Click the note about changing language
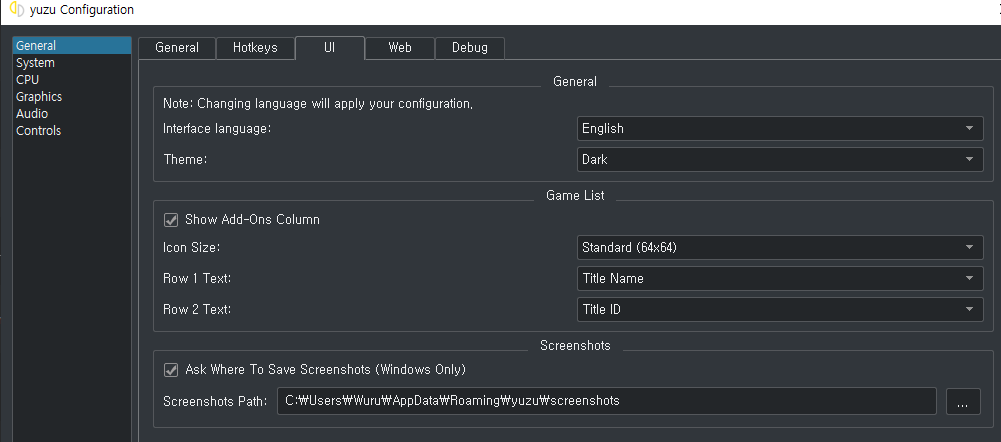This screenshot has height=442, width=1001. pos(318,103)
